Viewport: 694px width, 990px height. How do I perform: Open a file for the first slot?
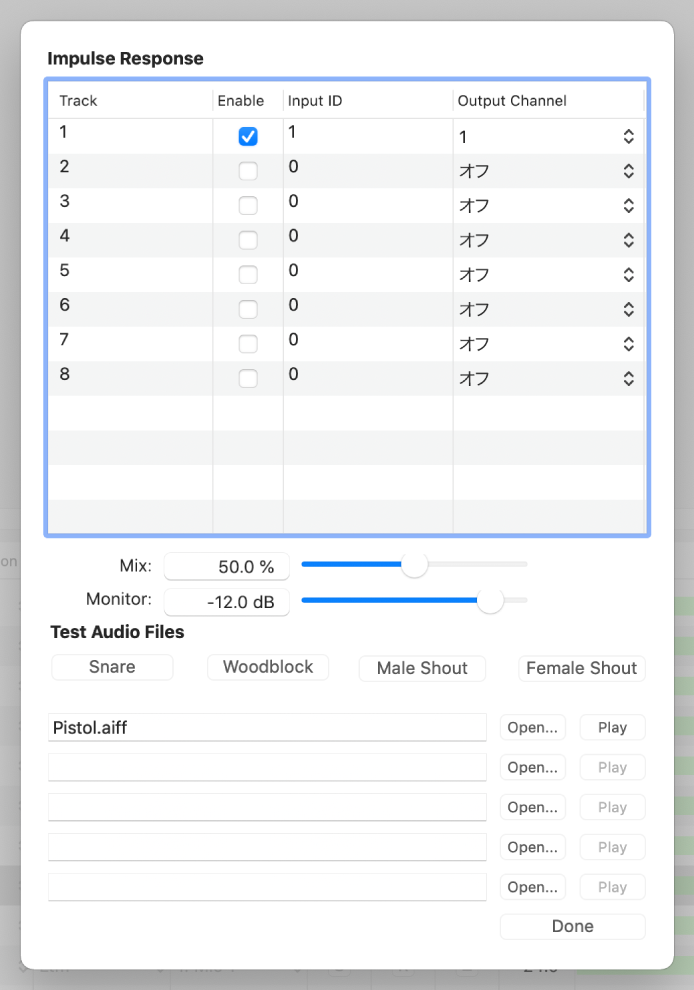click(x=532, y=728)
